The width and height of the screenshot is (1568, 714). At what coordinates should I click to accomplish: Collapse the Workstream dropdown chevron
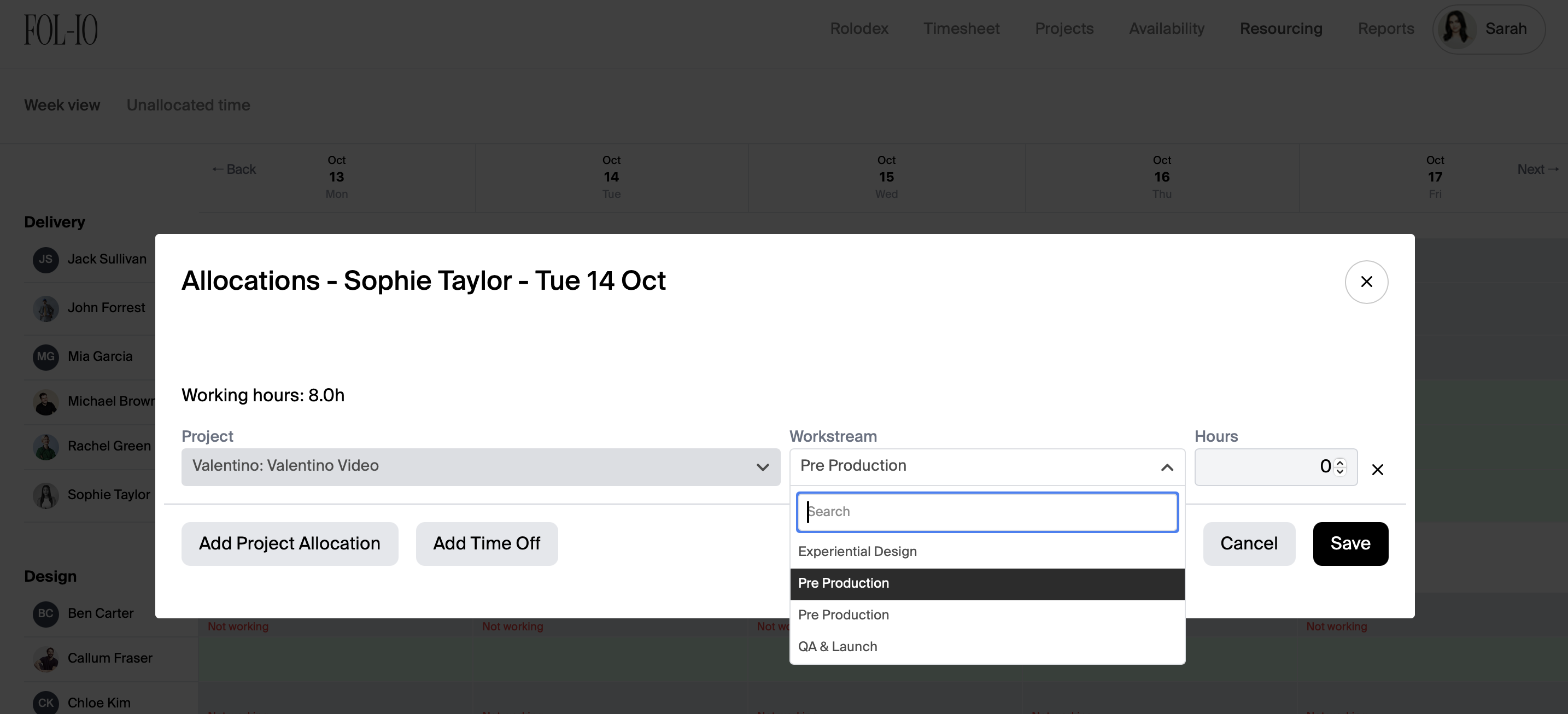[x=1166, y=467]
